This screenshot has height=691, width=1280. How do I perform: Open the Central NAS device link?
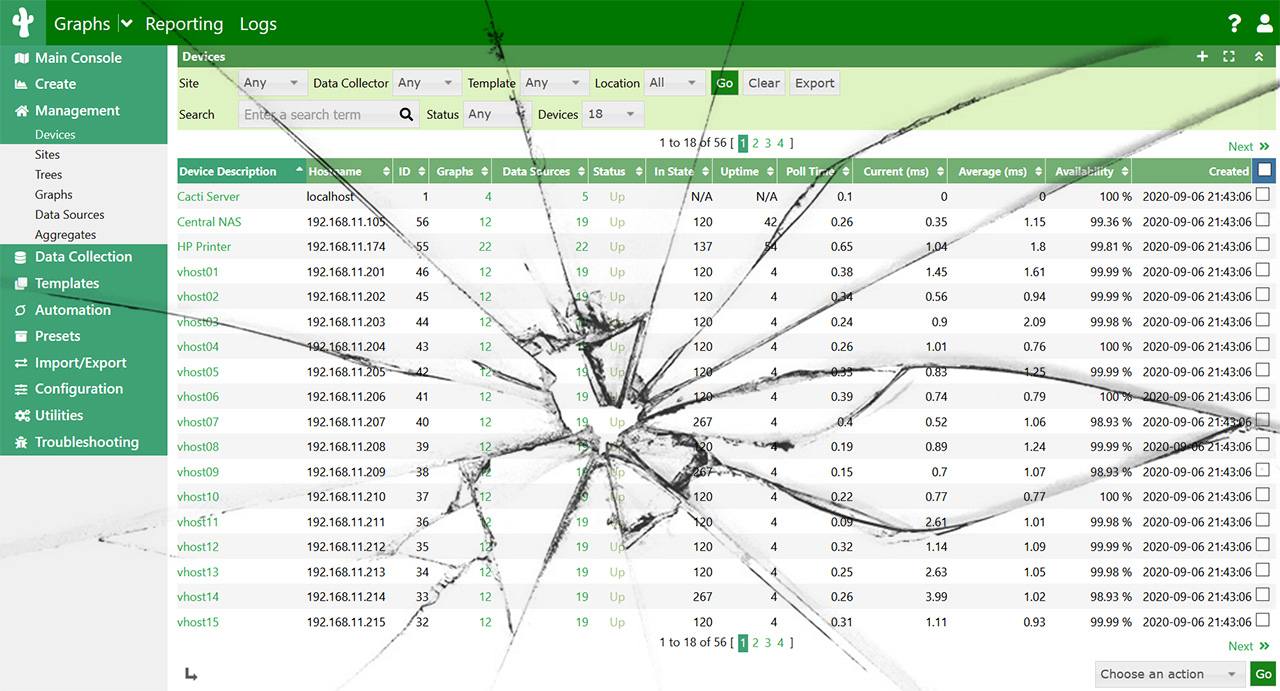209,221
